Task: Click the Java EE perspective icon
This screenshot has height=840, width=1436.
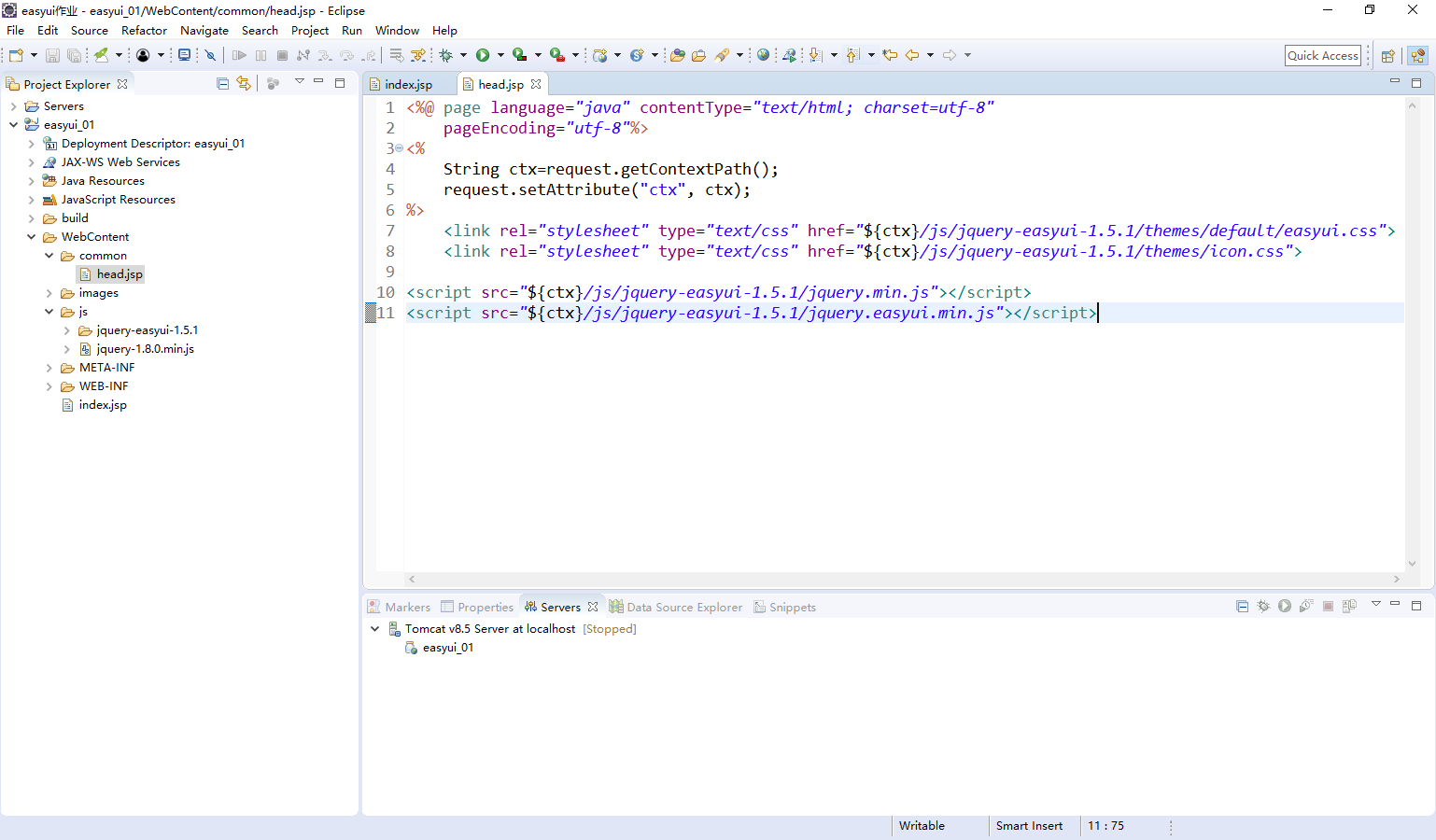Action: tap(1418, 56)
